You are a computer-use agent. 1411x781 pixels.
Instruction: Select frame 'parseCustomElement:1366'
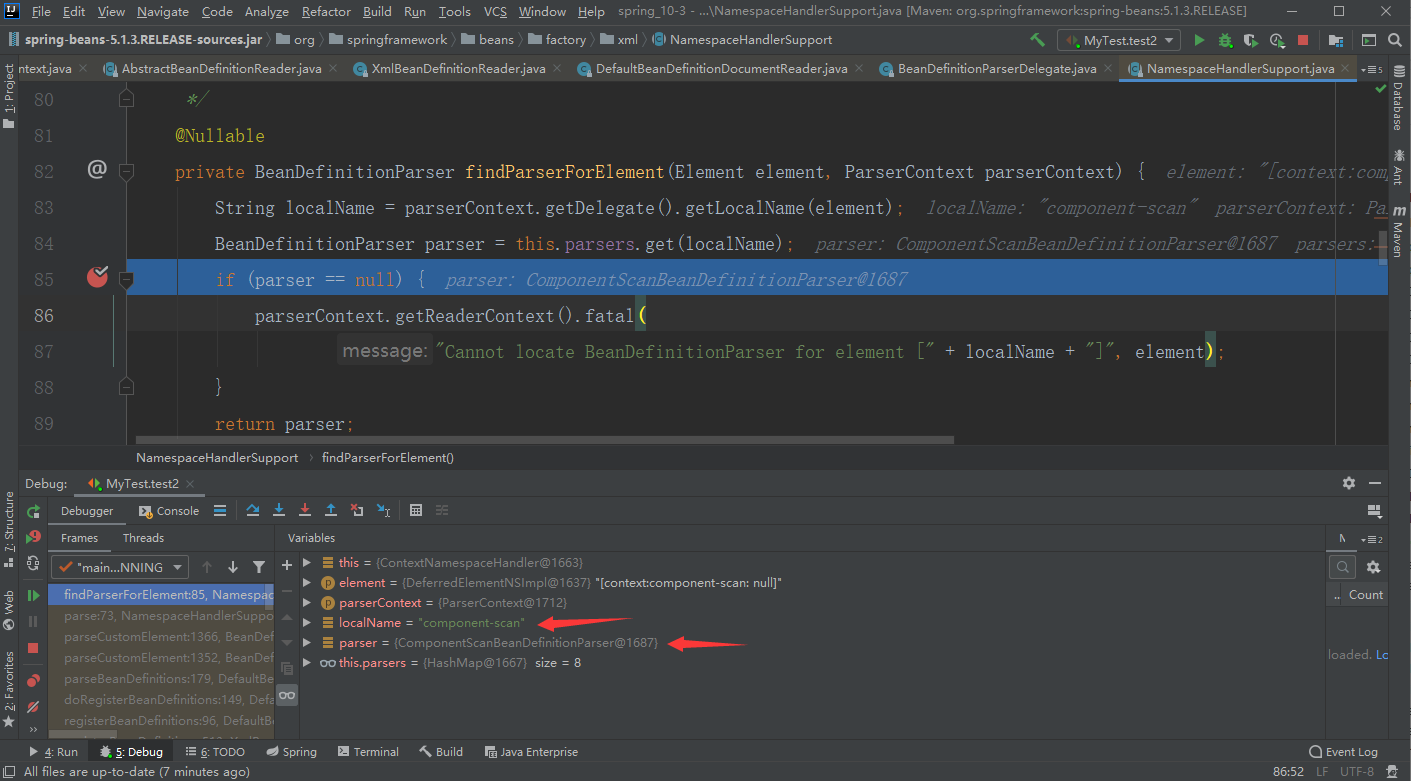click(161, 637)
